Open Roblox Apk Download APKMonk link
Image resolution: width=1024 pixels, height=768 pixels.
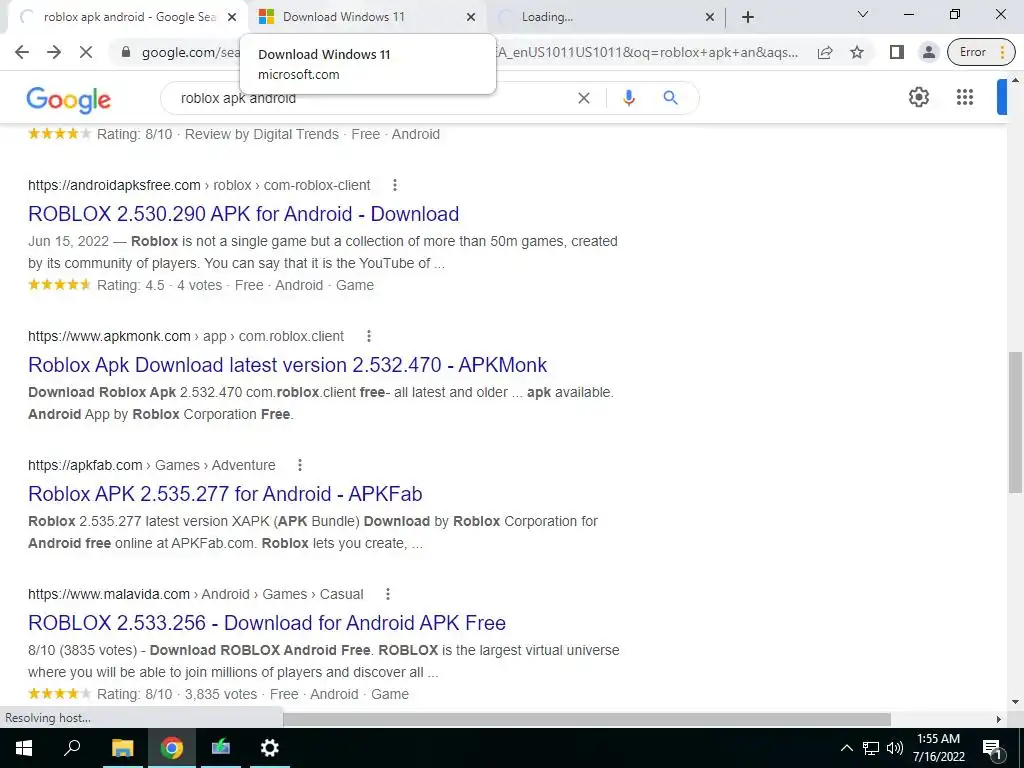click(287, 365)
